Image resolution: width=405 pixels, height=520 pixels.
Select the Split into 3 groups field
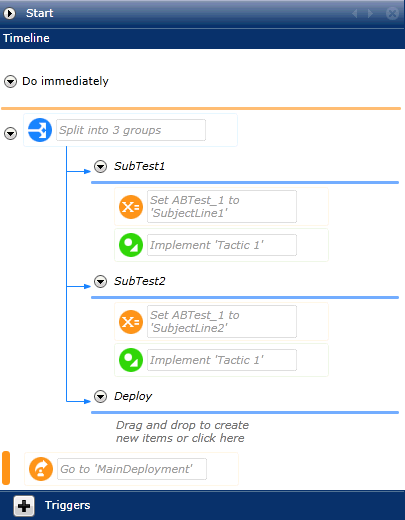coord(131,130)
